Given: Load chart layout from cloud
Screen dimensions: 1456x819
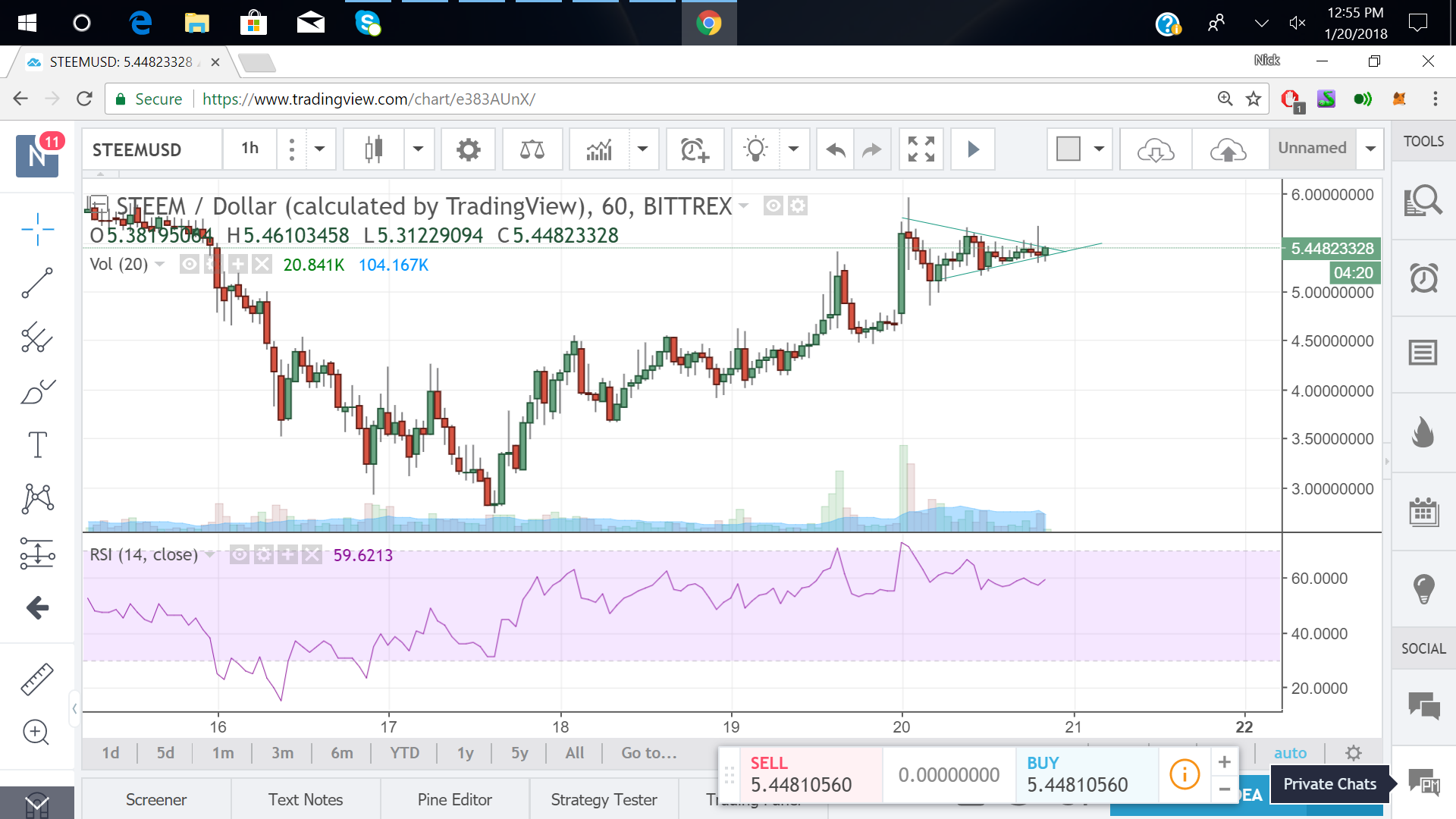Looking at the screenshot, I should pos(1156,149).
